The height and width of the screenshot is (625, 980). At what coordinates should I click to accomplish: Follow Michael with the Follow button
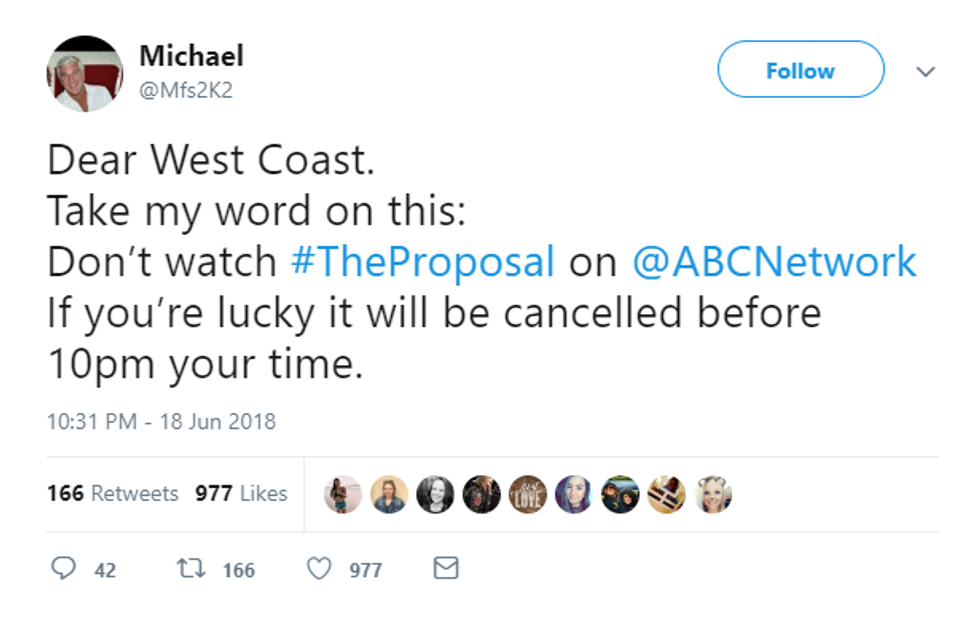pyautogui.click(x=800, y=70)
